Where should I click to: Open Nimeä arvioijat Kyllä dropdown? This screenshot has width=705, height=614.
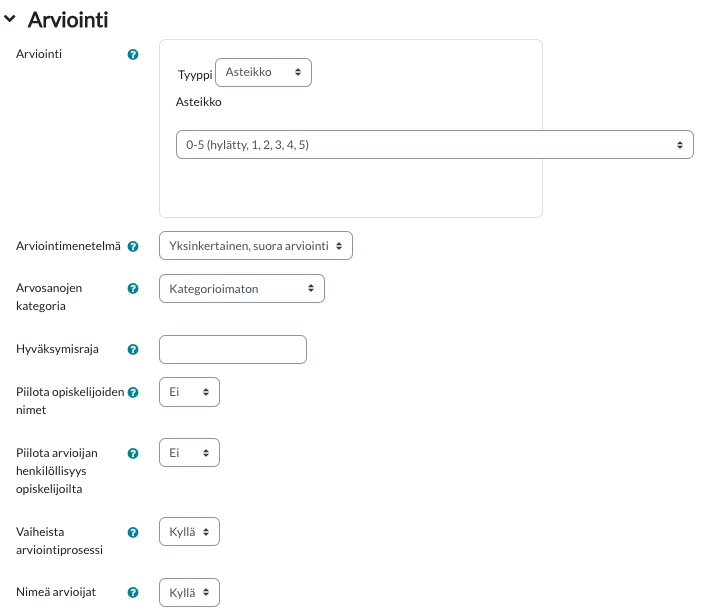(189, 592)
